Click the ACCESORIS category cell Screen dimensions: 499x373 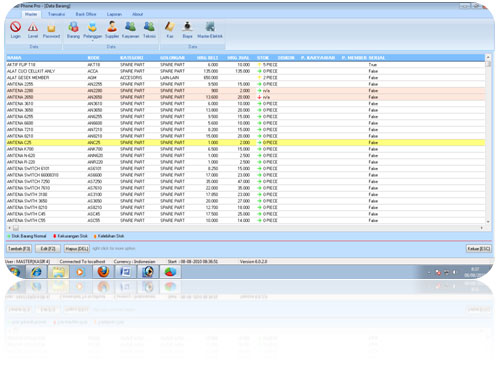[131, 78]
